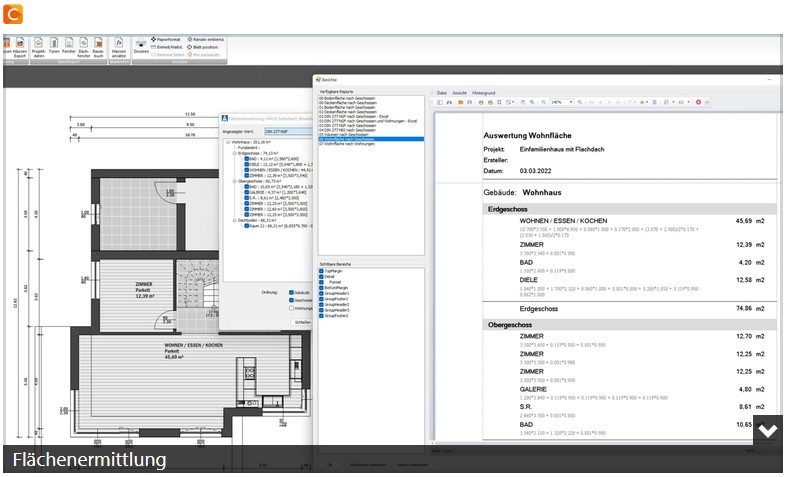The height and width of the screenshot is (477, 786).
Task: Click the 74,86 m2 Erdgeschoss total value
Action: click(750, 309)
